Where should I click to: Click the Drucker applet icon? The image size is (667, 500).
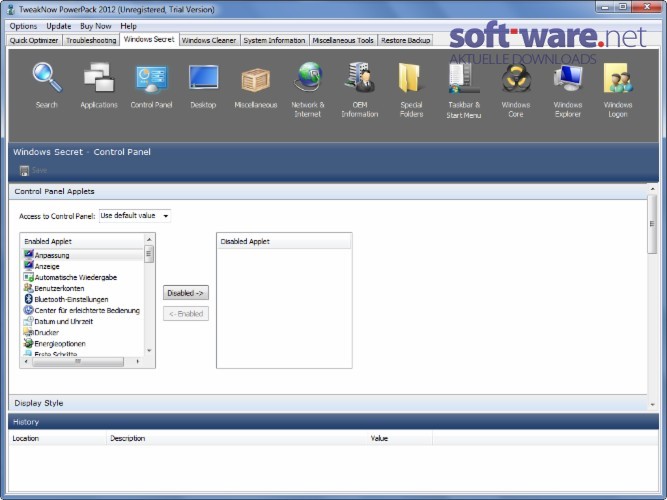pos(29,332)
